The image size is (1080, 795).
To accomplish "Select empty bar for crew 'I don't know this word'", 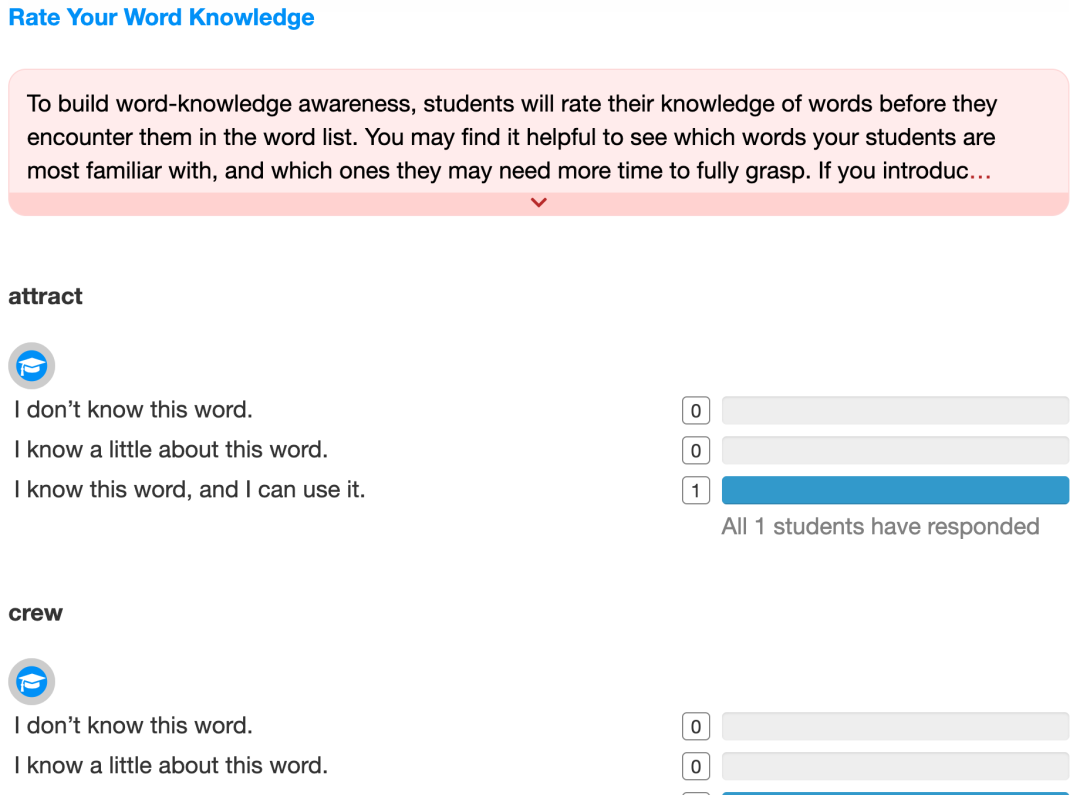I will coord(895,726).
